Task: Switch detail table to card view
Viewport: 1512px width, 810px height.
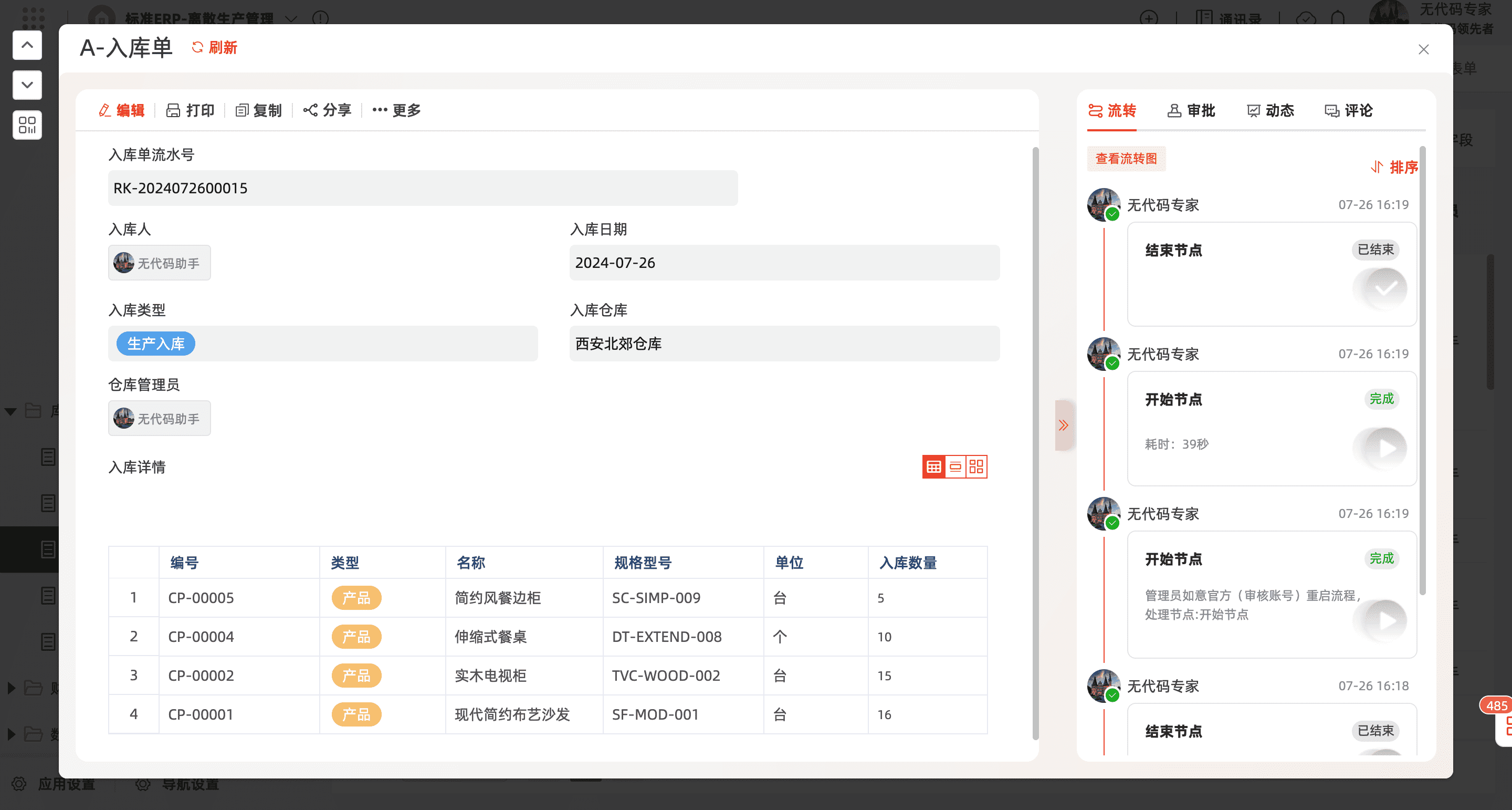Action: 976,467
